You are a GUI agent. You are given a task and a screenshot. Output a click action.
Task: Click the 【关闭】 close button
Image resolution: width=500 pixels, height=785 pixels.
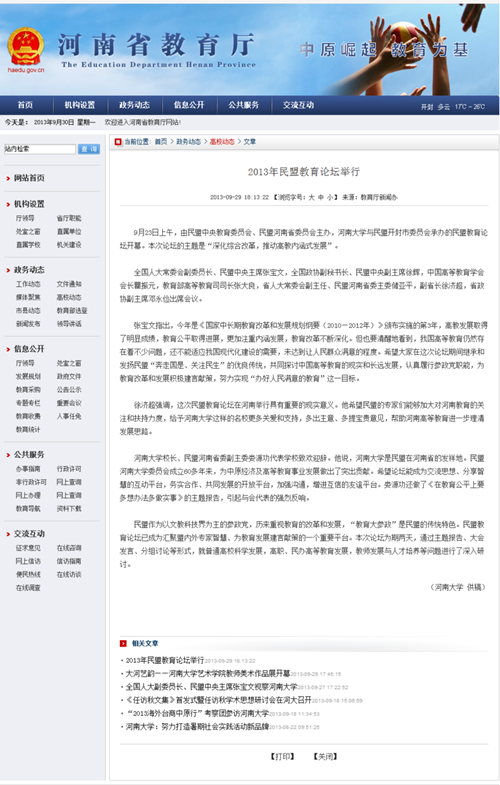[325, 756]
